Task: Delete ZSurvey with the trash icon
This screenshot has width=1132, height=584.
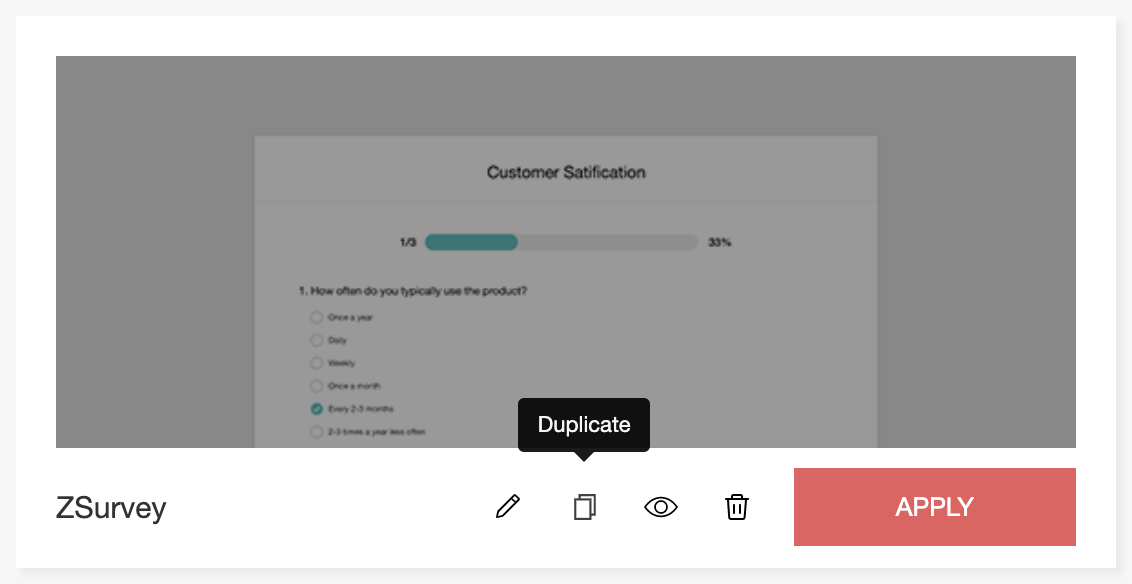Action: pyautogui.click(x=737, y=507)
